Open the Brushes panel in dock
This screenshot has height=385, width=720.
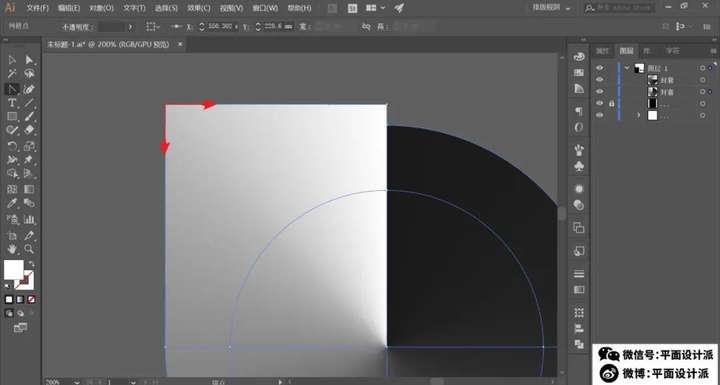click(579, 149)
